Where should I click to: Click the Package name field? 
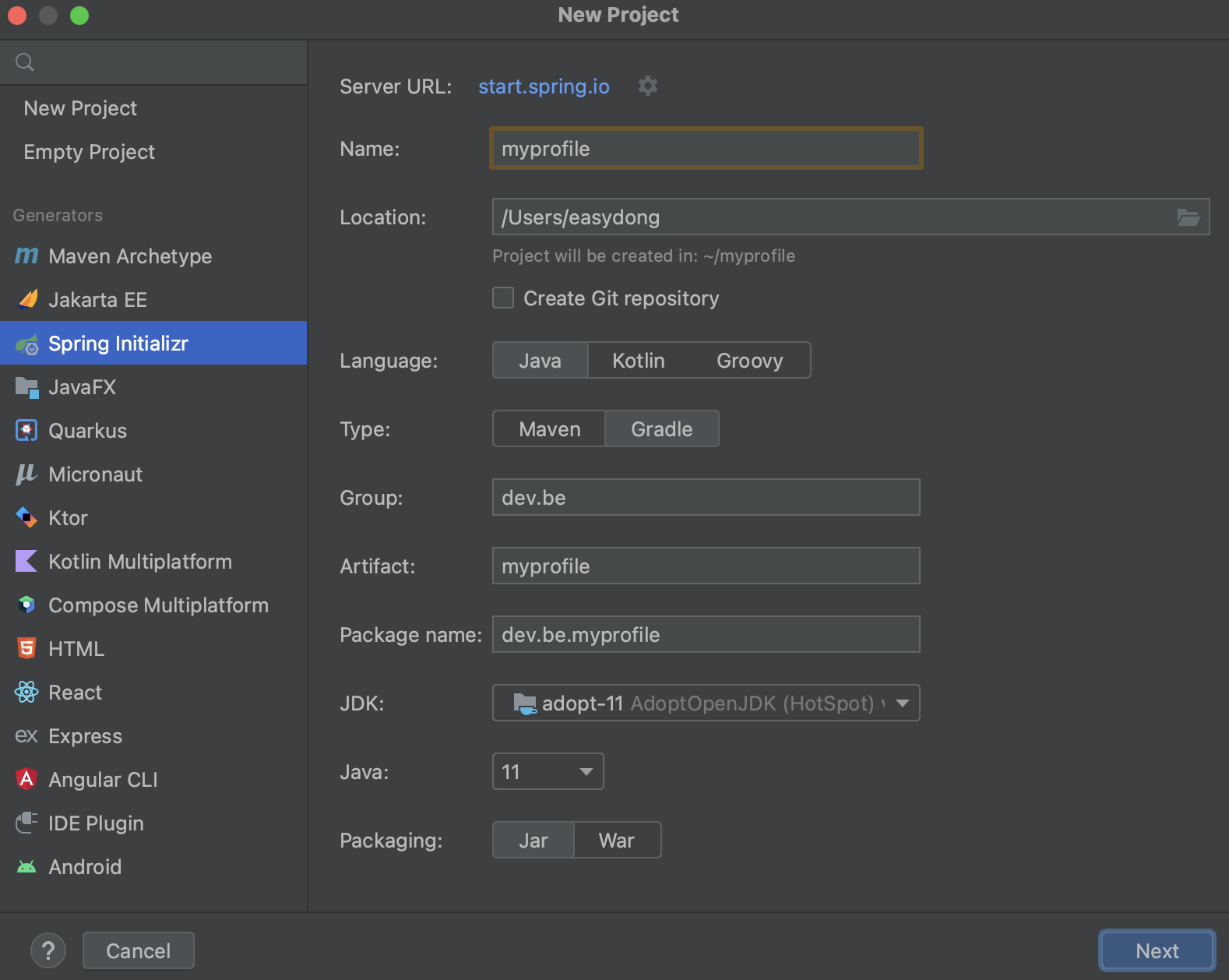[x=706, y=635]
